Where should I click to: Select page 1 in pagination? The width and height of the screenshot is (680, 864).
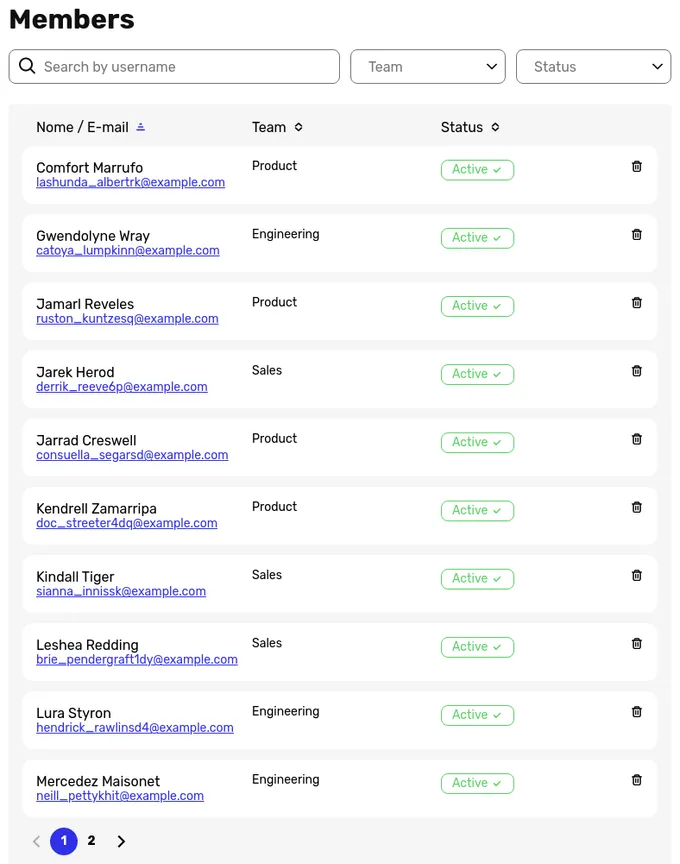[x=64, y=841]
